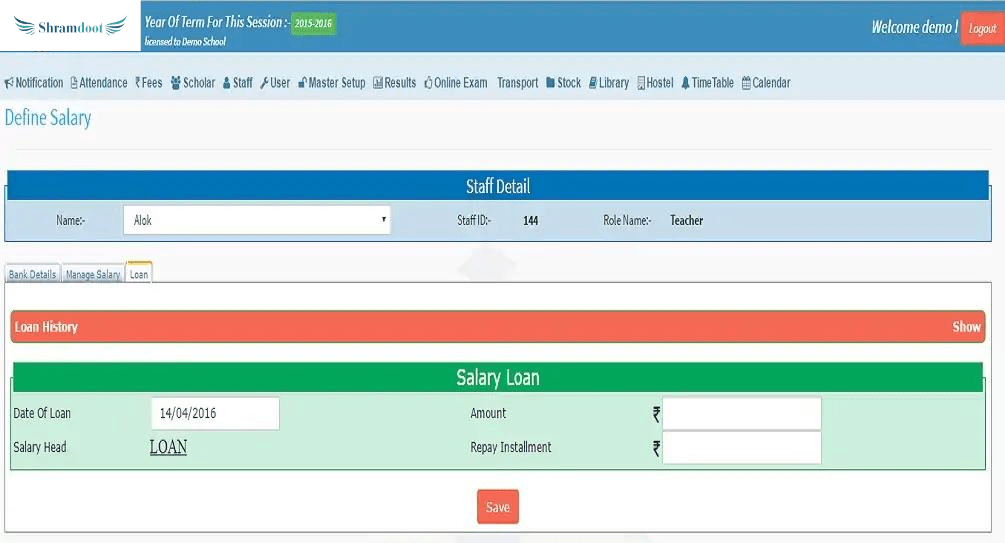Click the LOAN salary head link
This screenshot has width=1005, height=543.
[x=168, y=447]
